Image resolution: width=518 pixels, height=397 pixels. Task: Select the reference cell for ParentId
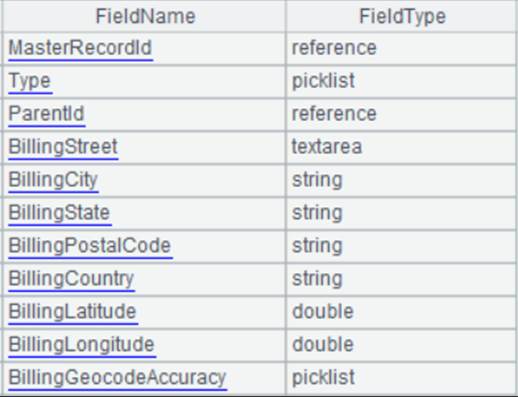pos(401,114)
